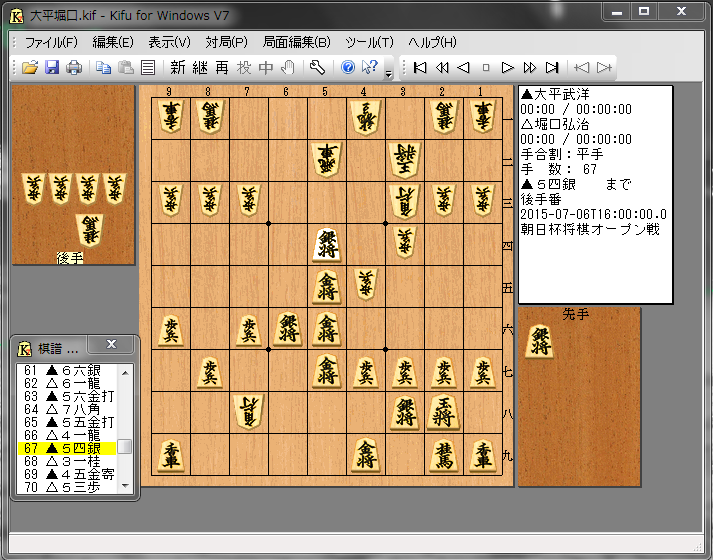
Task: Open 局面編集(B) menu
Action: (x=296, y=42)
